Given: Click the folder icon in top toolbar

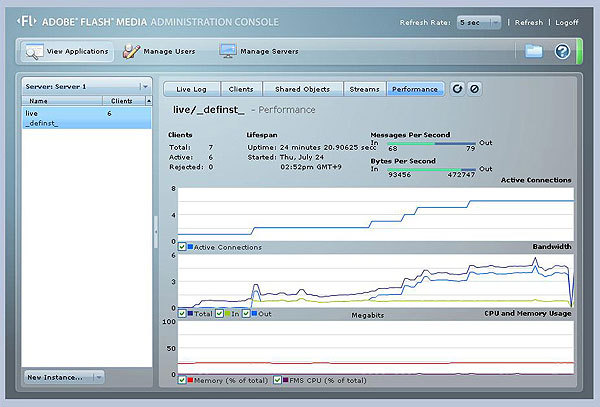Looking at the screenshot, I should tap(533, 51).
